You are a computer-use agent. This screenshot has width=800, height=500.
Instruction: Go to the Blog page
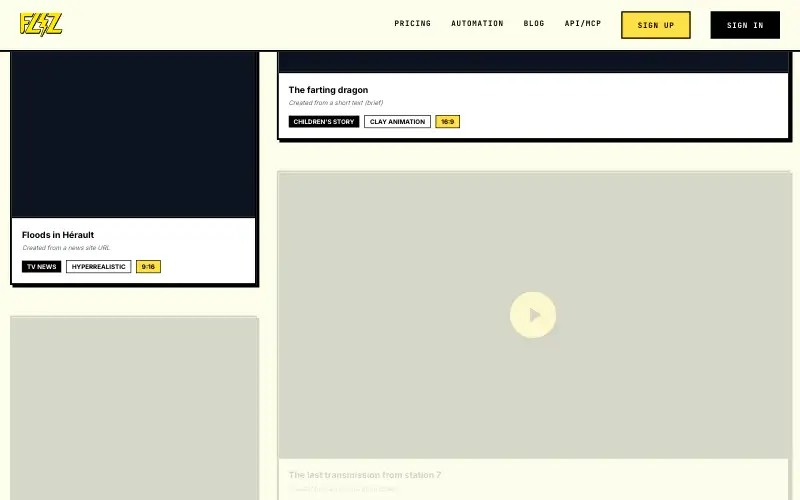tap(534, 23)
